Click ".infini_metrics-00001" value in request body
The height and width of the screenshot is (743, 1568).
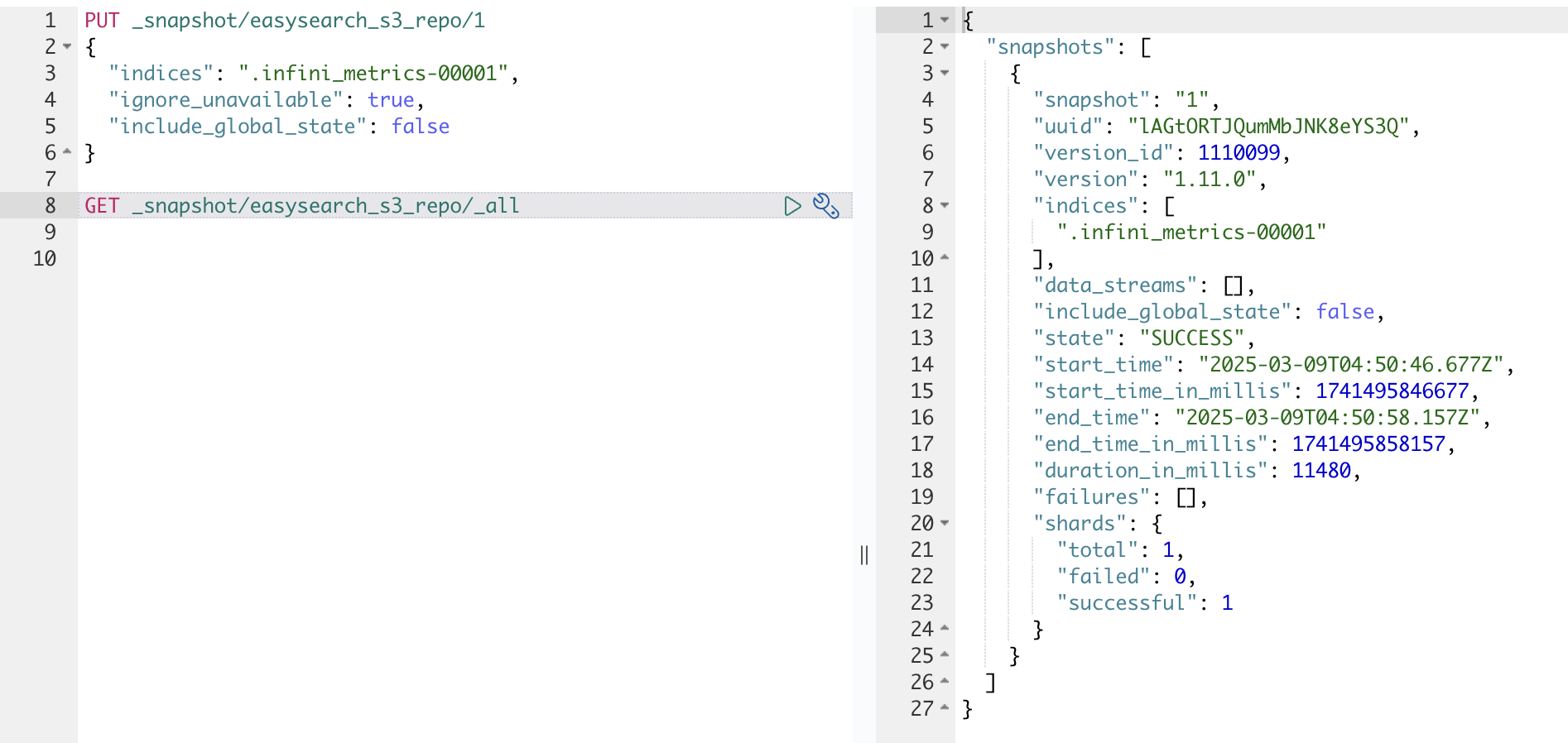373,74
